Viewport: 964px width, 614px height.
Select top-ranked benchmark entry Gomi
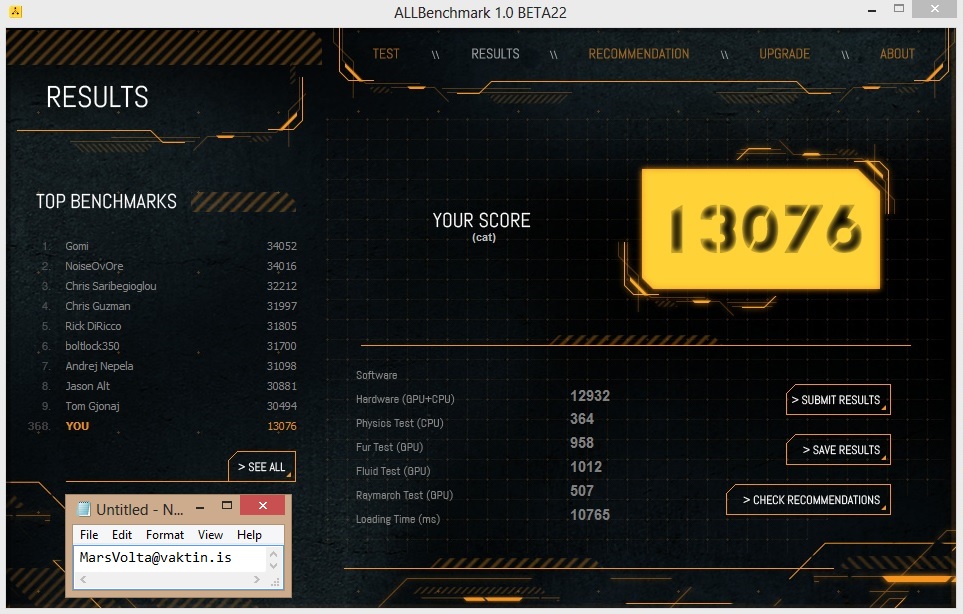(x=77, y=246)
